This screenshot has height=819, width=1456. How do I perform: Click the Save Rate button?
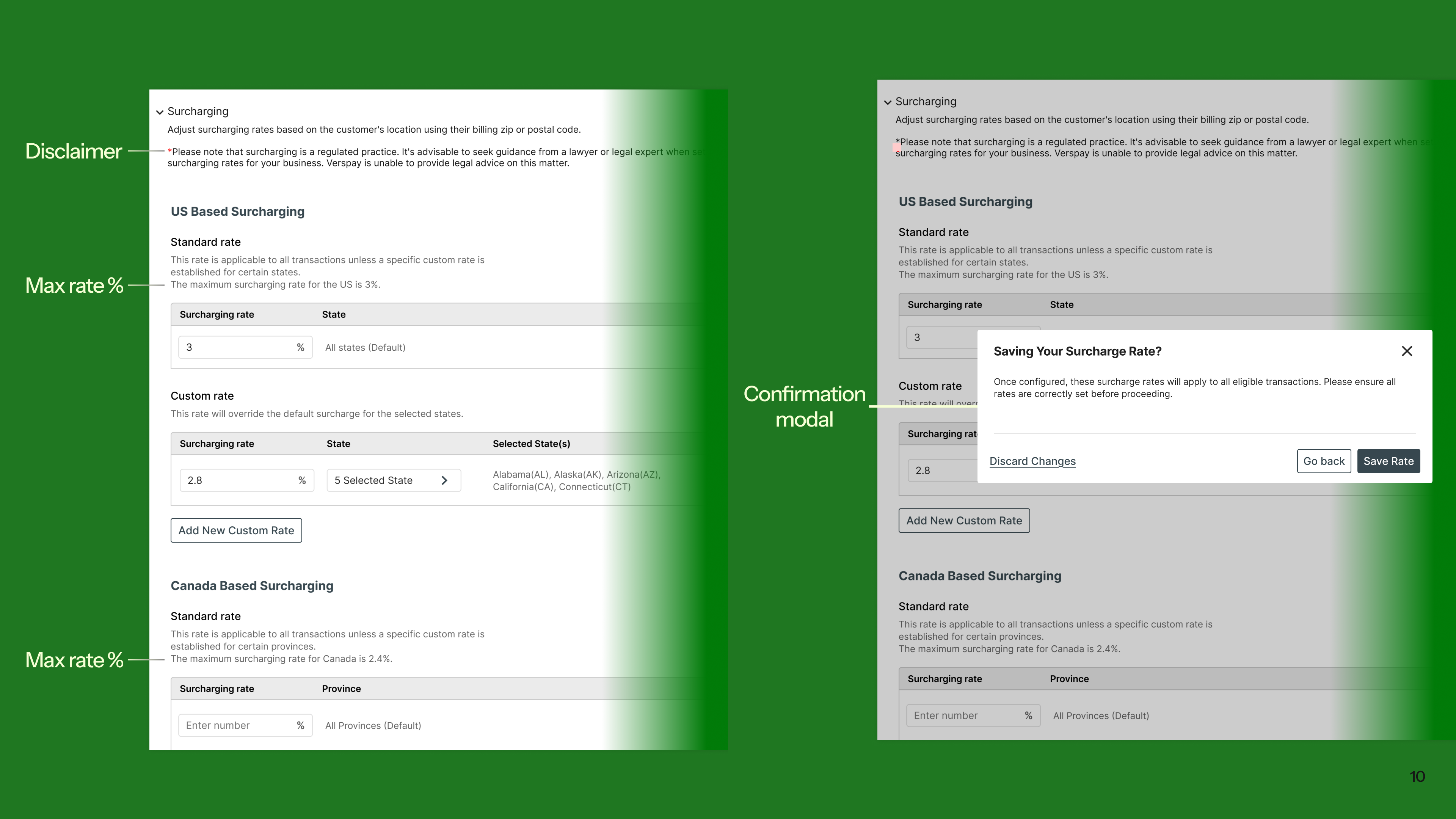(1388, 461)
